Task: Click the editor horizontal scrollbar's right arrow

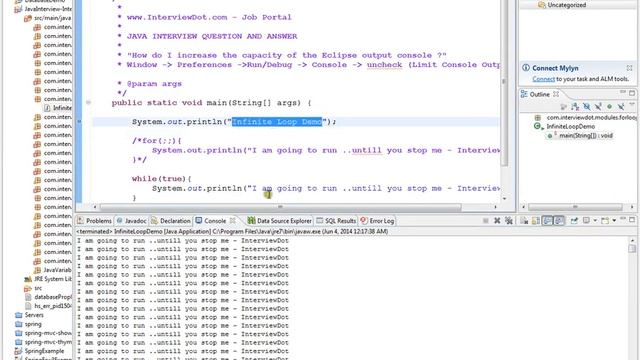Action: click(495, 207)
